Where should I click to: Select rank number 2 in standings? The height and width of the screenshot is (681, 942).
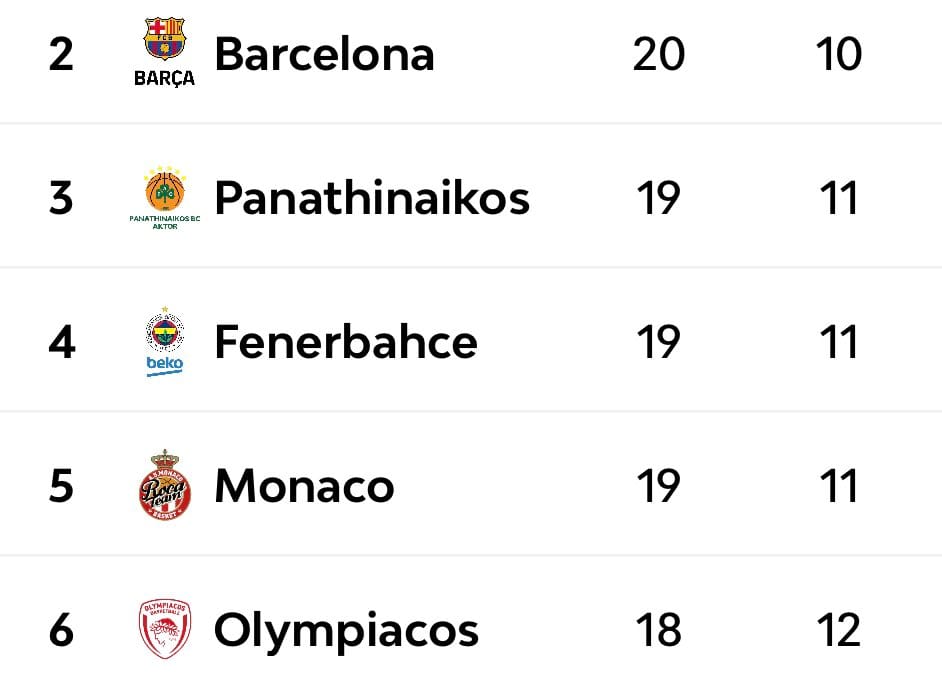[x=61, y=54]
